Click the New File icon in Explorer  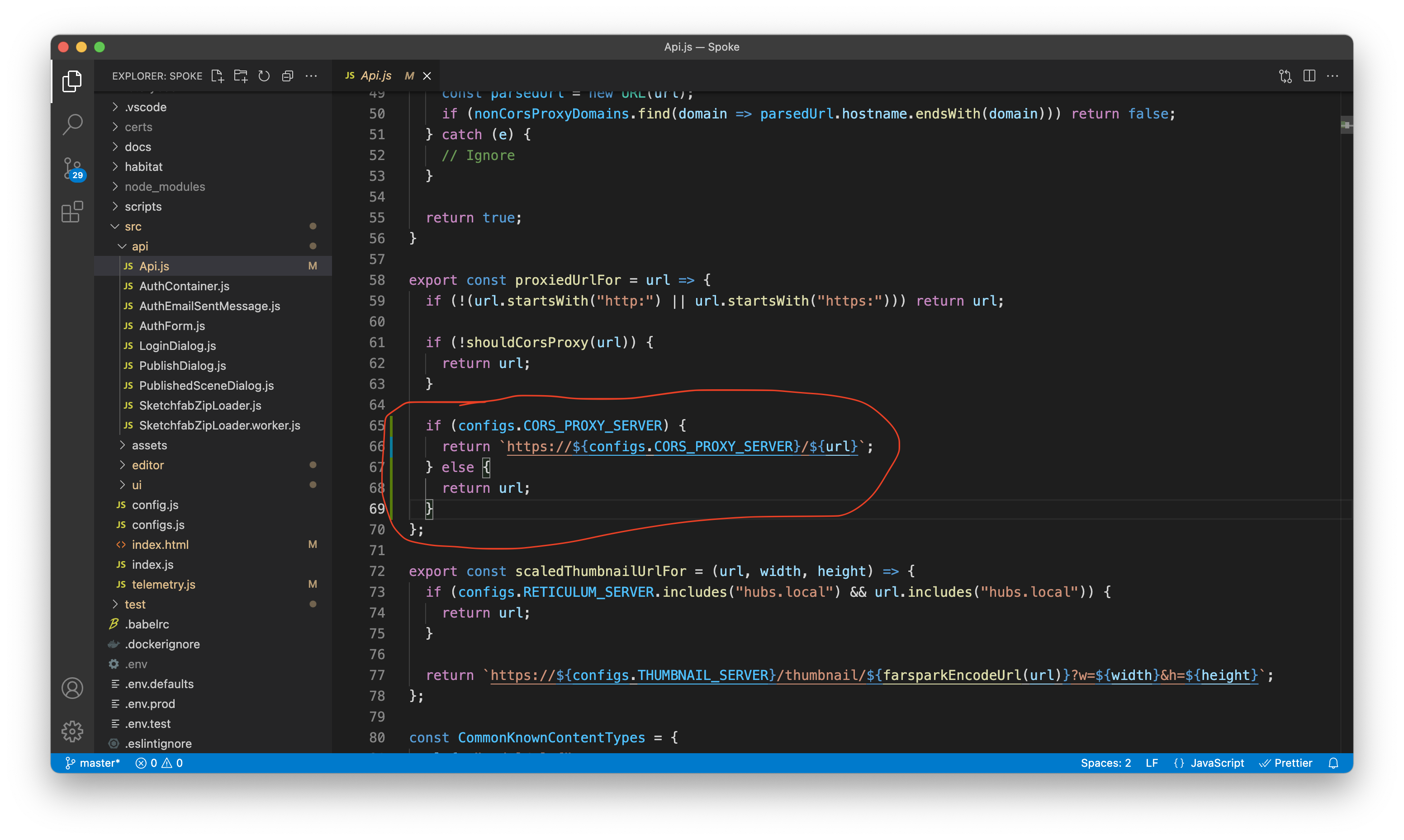tap(218, 76)
